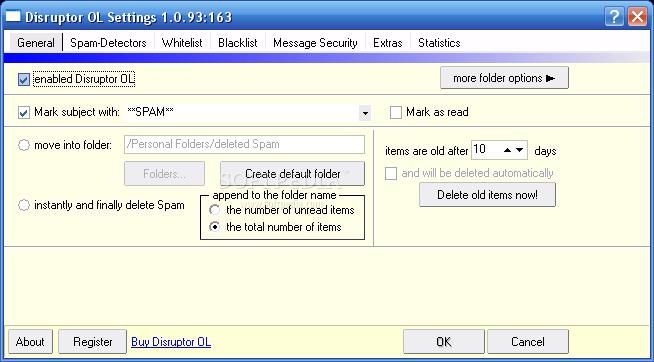
Task: Close the Disruptor OL Settings window
Action: (637, 17)
